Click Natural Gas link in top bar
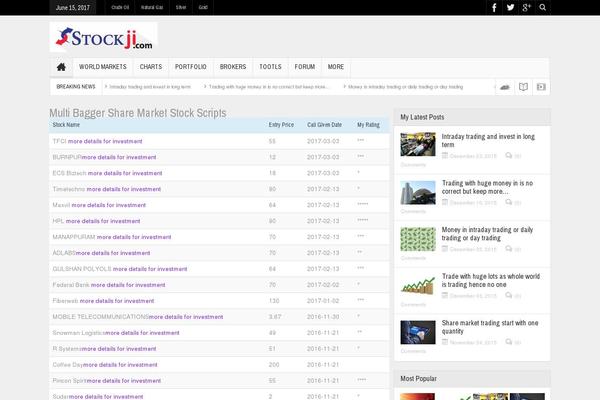 click(x=152, y=7)
